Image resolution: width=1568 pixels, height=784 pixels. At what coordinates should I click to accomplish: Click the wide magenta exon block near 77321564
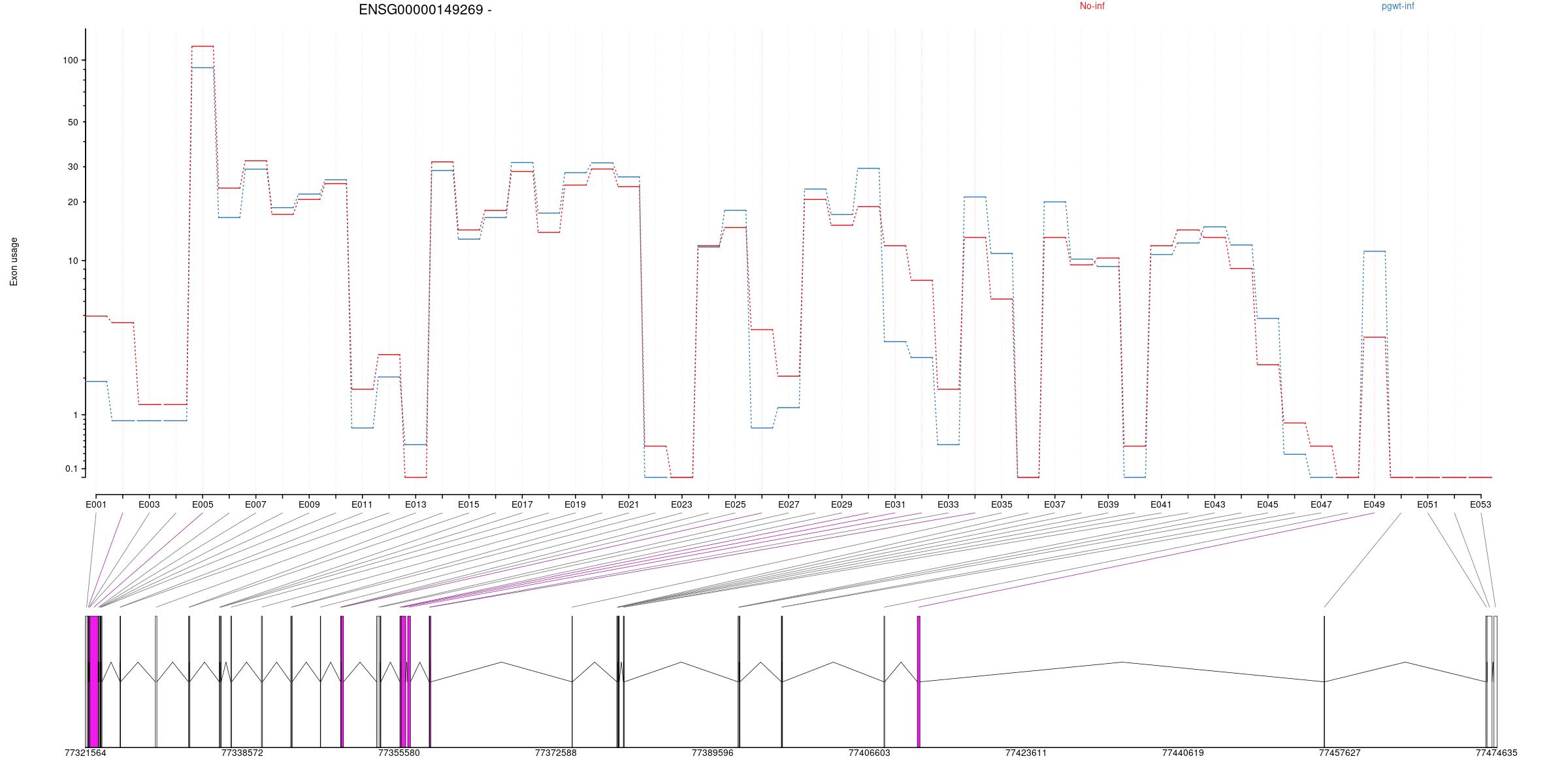coord(94,681)
